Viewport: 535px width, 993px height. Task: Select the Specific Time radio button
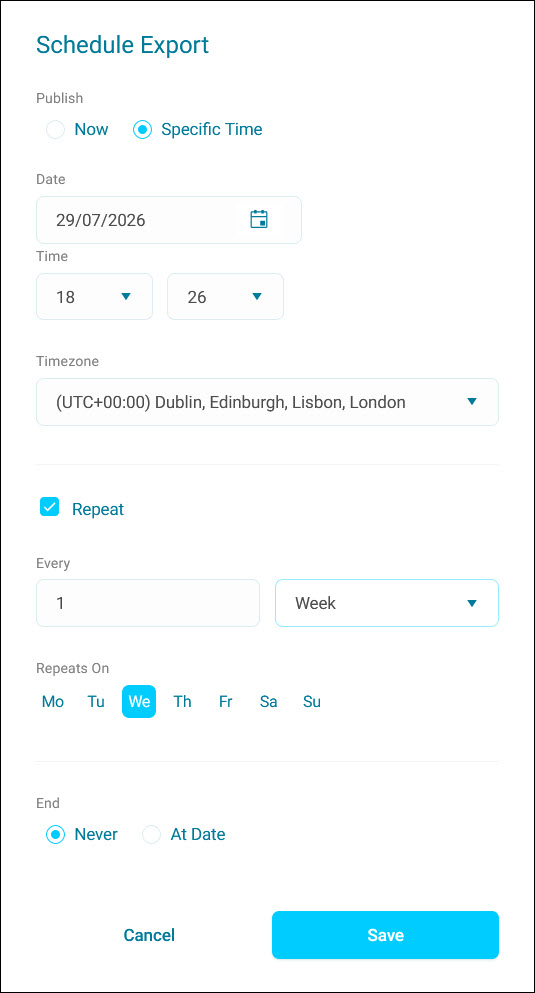[142, 130]
